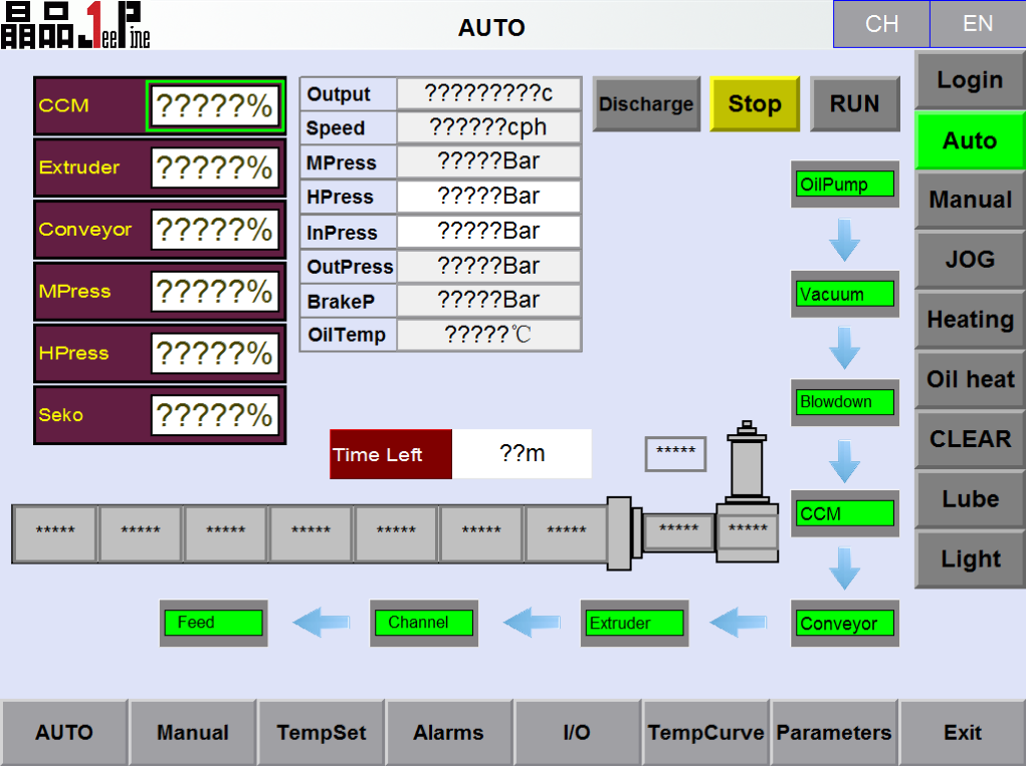Screen dimensions: 1026x766
Task: Toggle the Vacuum status indicator
Action: point(844,294)
